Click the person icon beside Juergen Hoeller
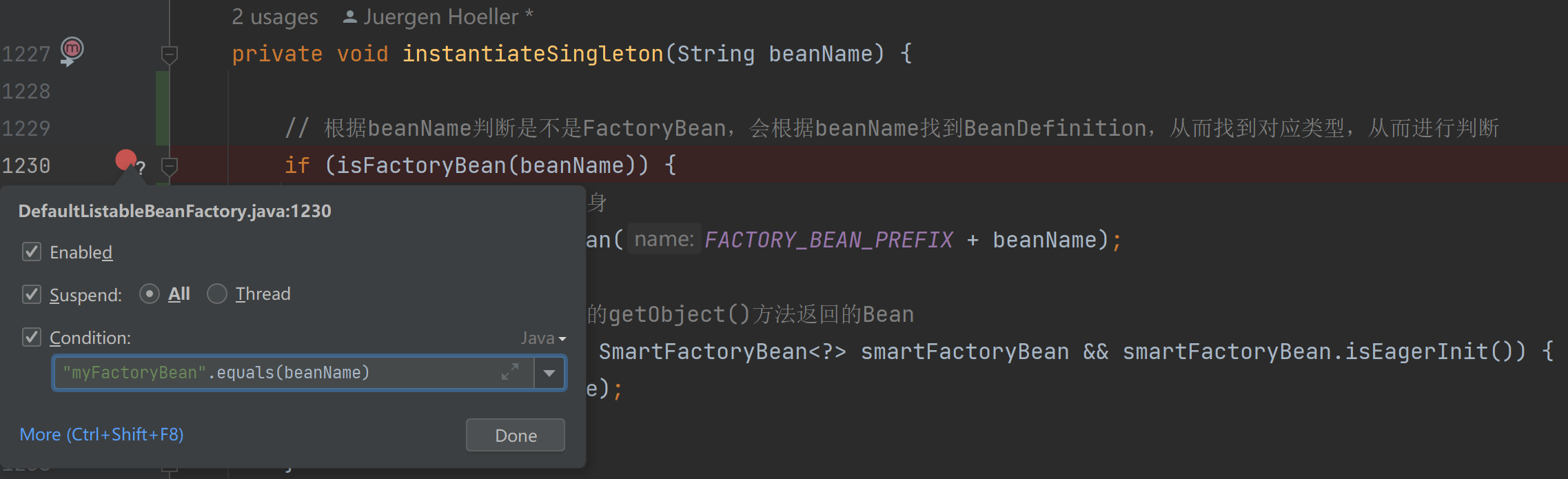 [349, 17]
